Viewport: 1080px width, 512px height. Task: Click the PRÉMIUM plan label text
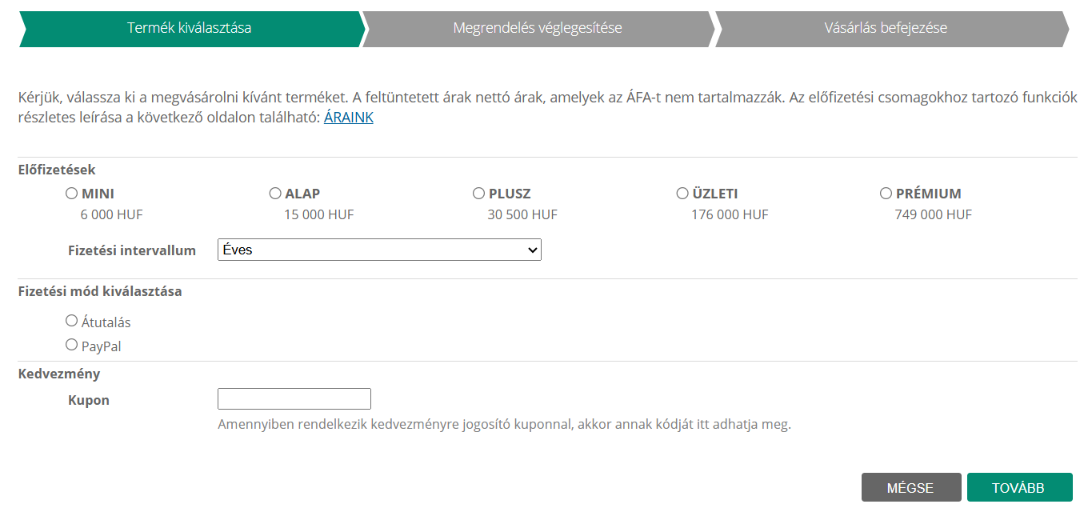coord(928,194)
